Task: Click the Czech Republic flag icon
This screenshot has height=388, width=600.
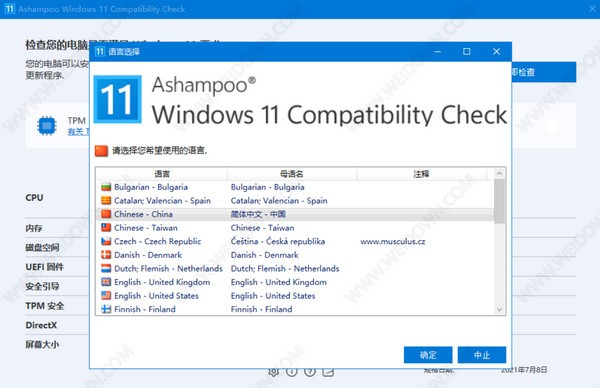Action: (106, 241)
